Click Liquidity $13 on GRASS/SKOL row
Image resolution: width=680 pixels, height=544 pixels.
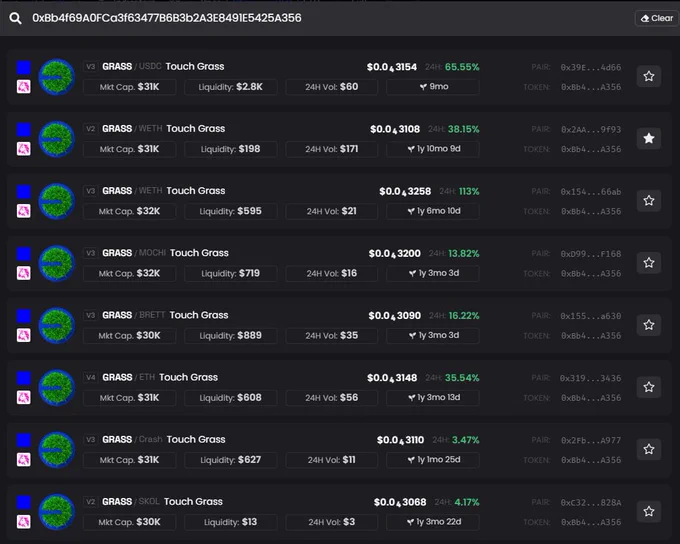[x=230, y=522]
